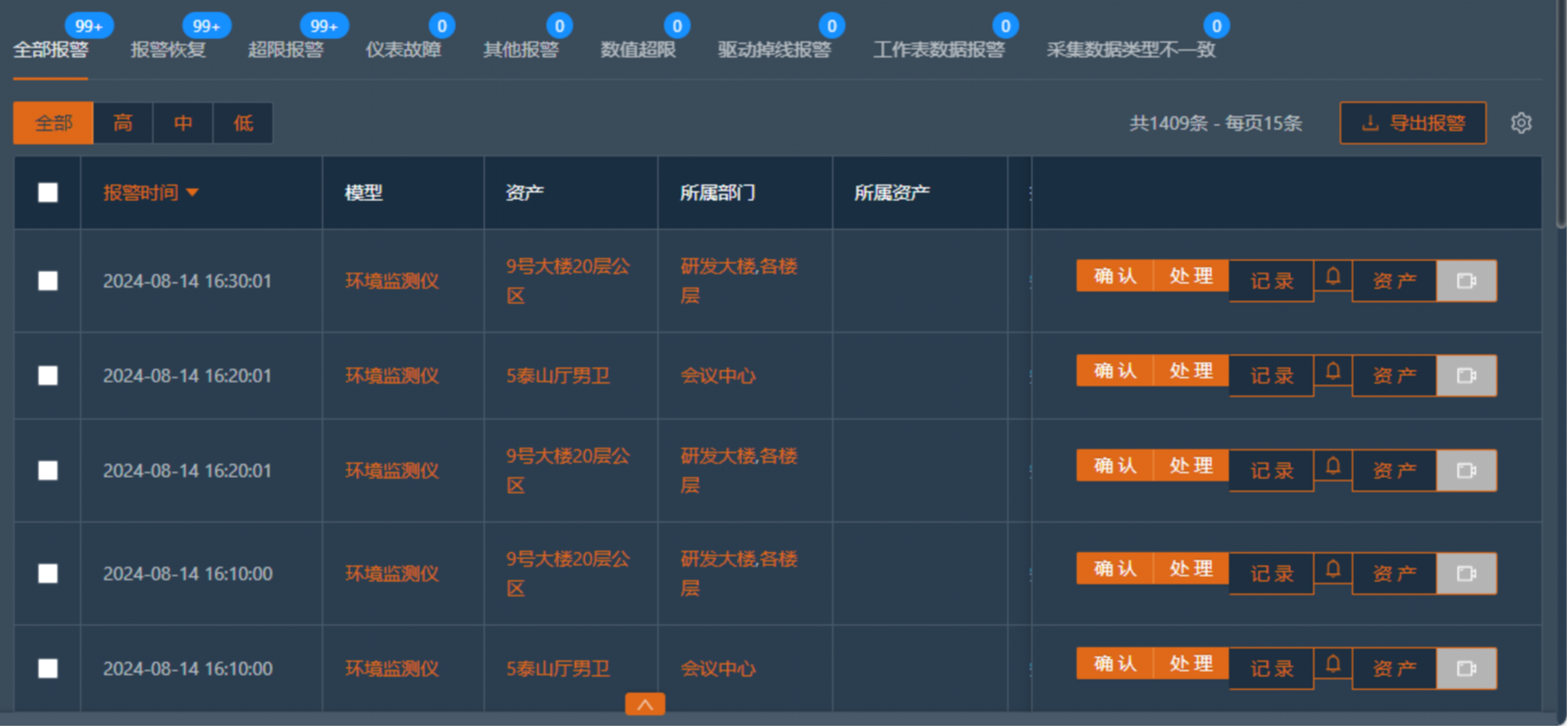Click the notification bell icon in the first alarm row
The width and height of the screenshot is (1568, 727).
1333,281
